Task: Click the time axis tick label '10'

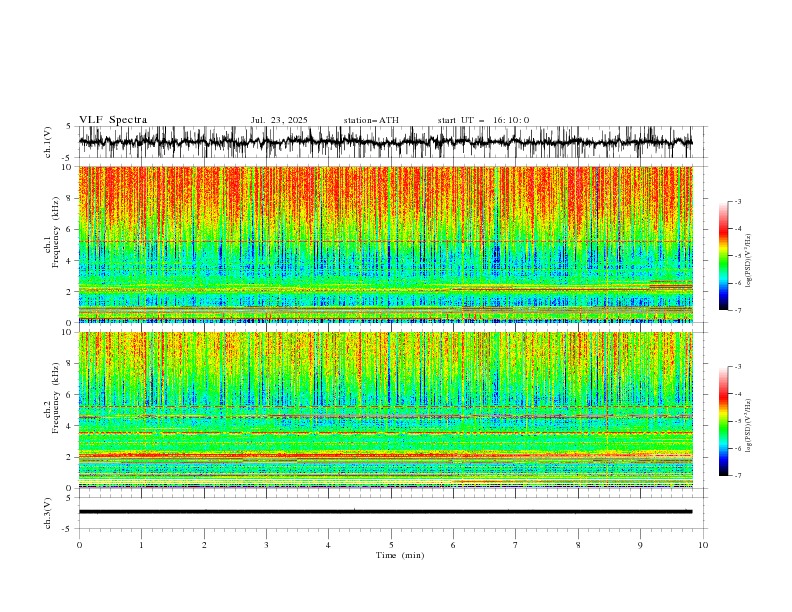Action: (x=703, y=545)
